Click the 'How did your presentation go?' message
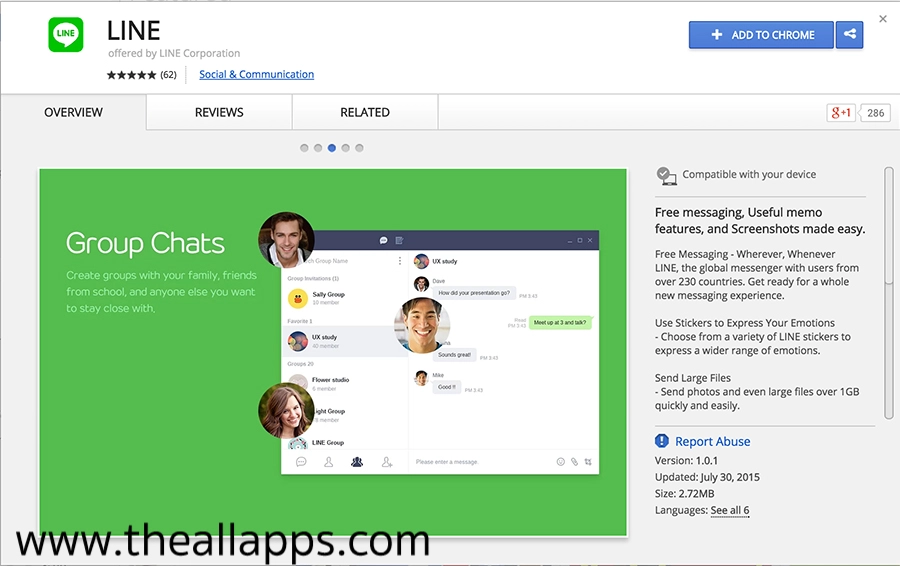The height and width of the screenshot is (566, 900). click(474, 293)
